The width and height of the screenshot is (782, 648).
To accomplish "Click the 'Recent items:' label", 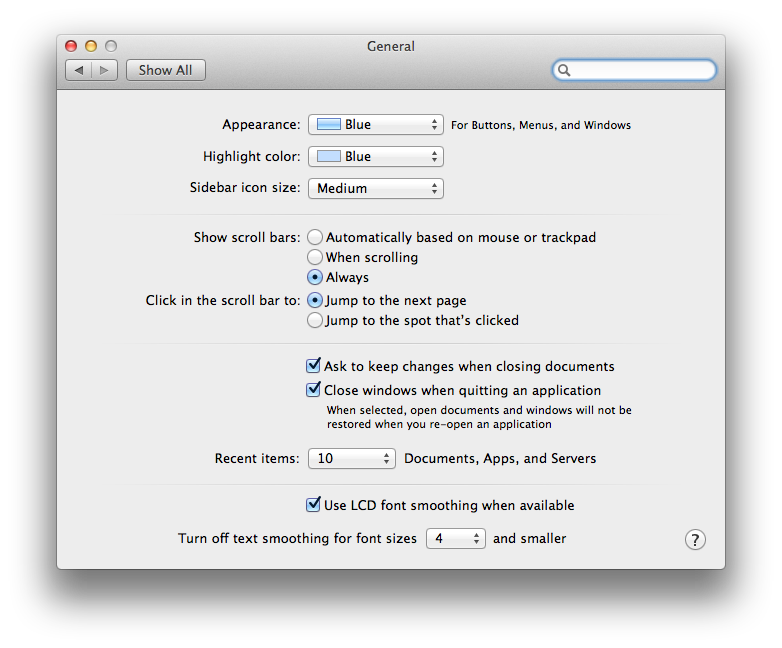I will click(x=257, y=458).
